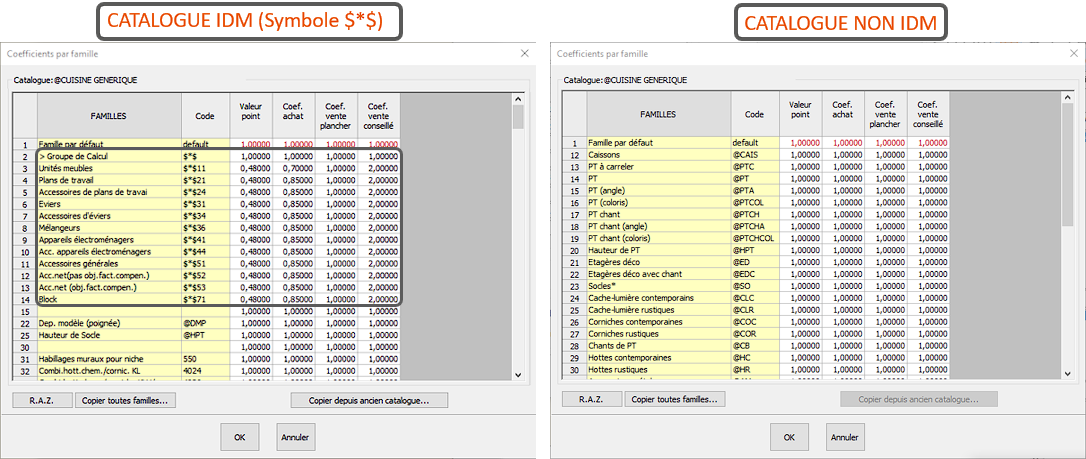
Task: Select the 'Hauteur de PT' family cell
Action: point(659,250)
